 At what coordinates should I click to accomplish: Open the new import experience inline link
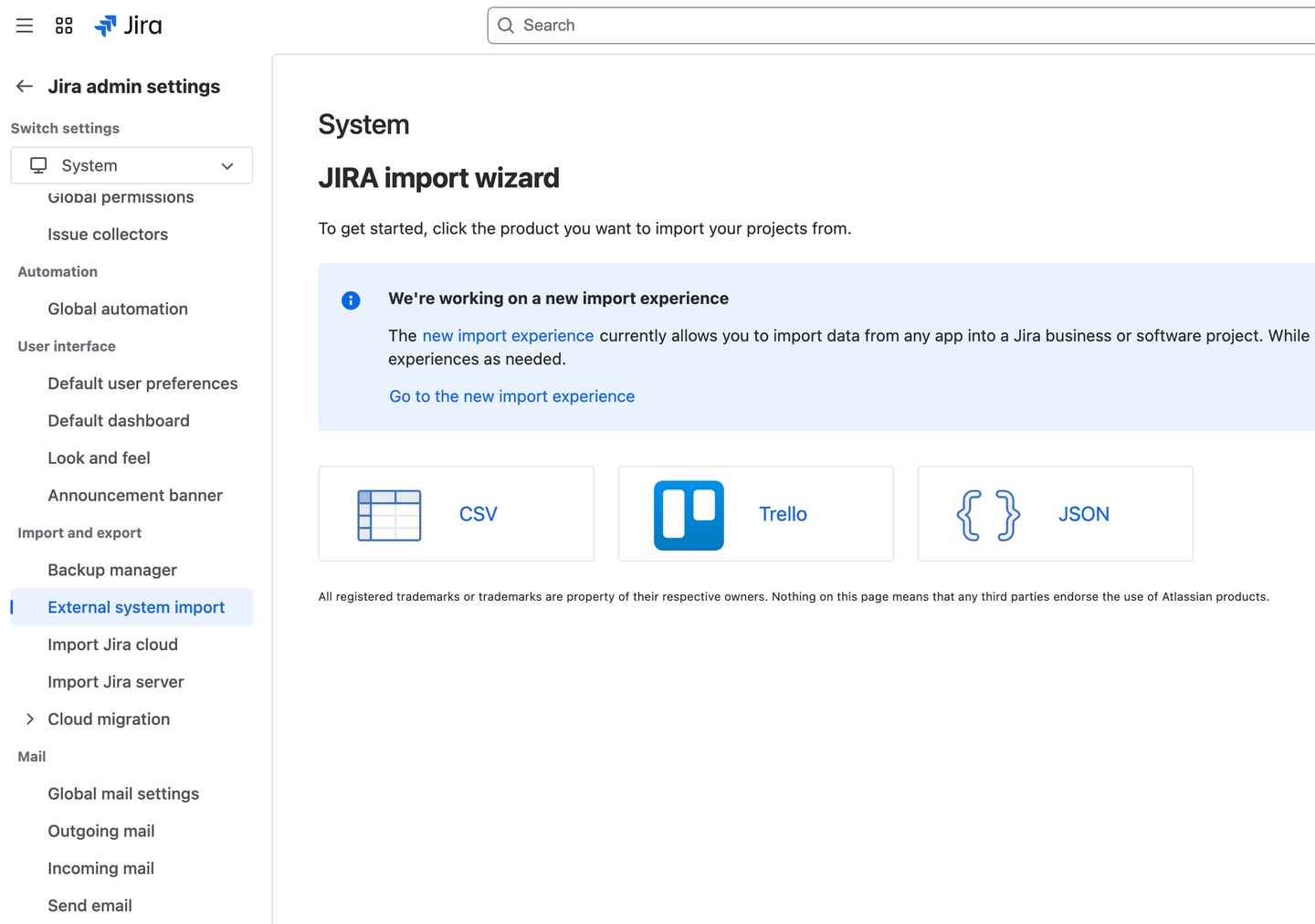pyautogui.click(x=508, y=335)
